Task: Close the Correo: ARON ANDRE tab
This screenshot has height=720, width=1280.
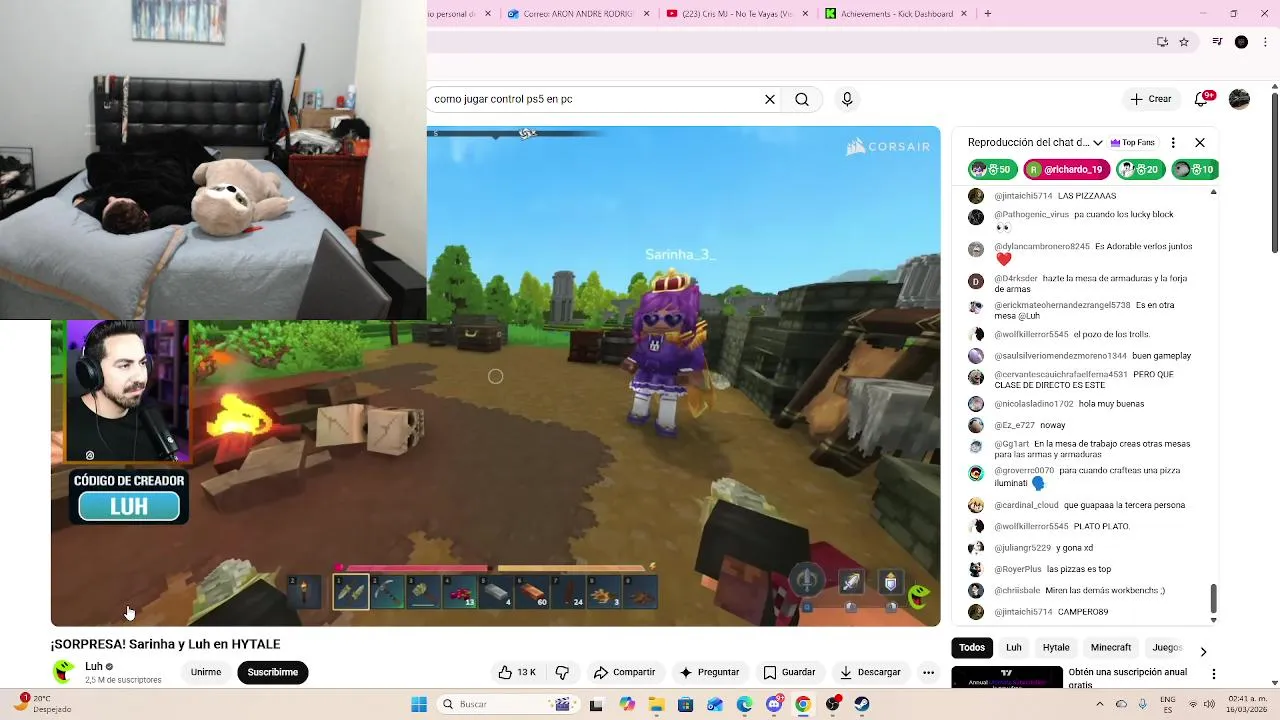Action: [x=647, y=14]
